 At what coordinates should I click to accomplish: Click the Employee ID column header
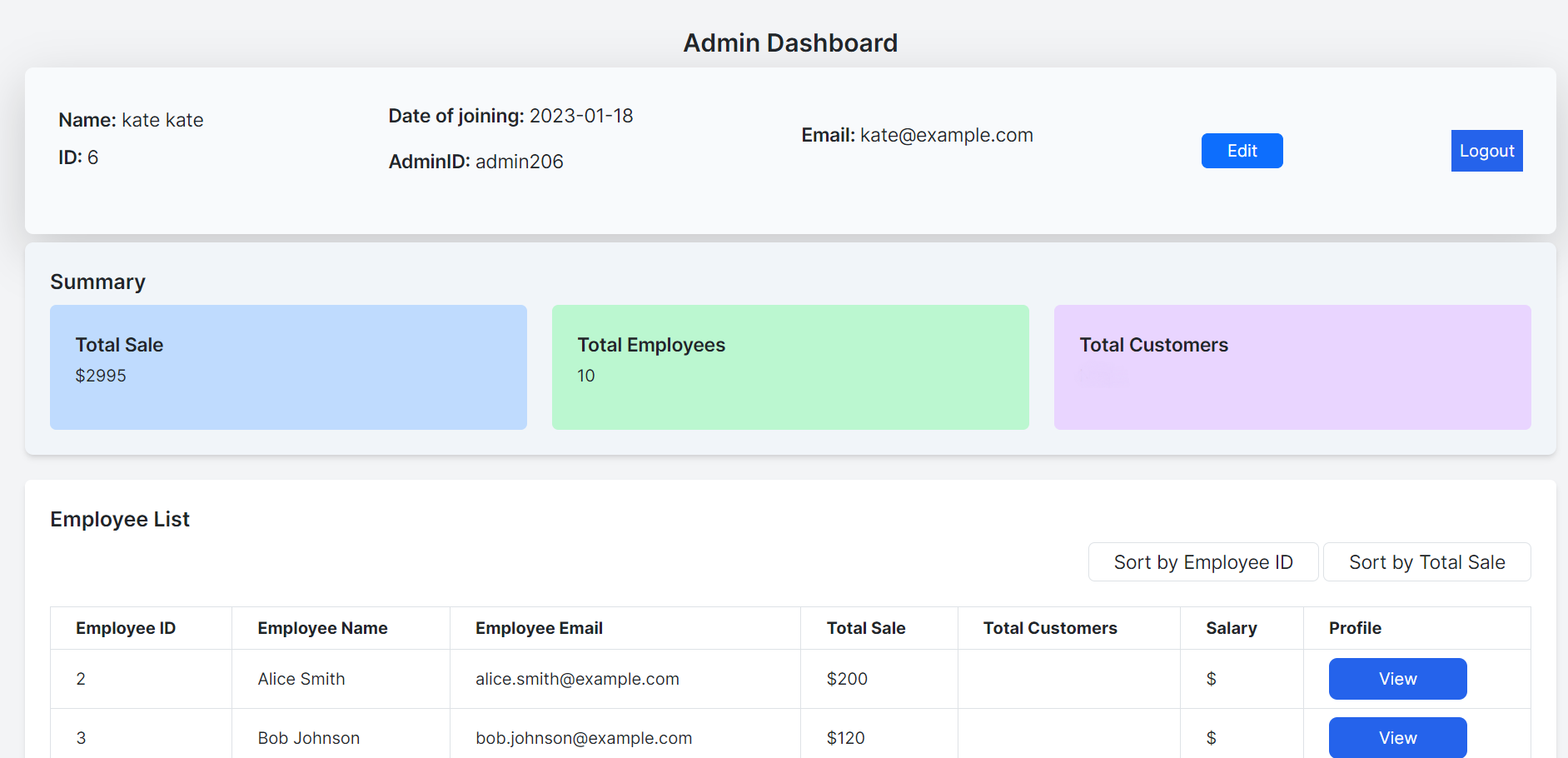[x=126, y=628]
